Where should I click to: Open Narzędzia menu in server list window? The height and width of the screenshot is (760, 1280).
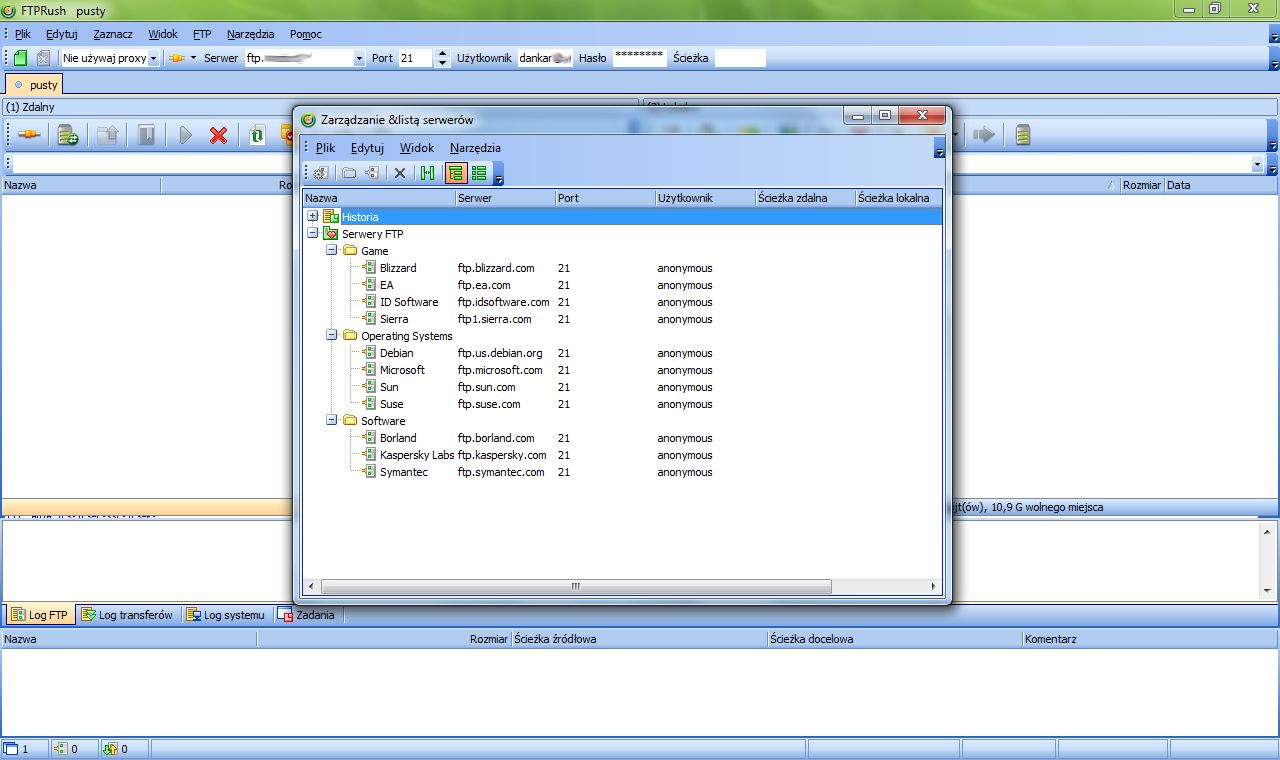pos(475,148)
